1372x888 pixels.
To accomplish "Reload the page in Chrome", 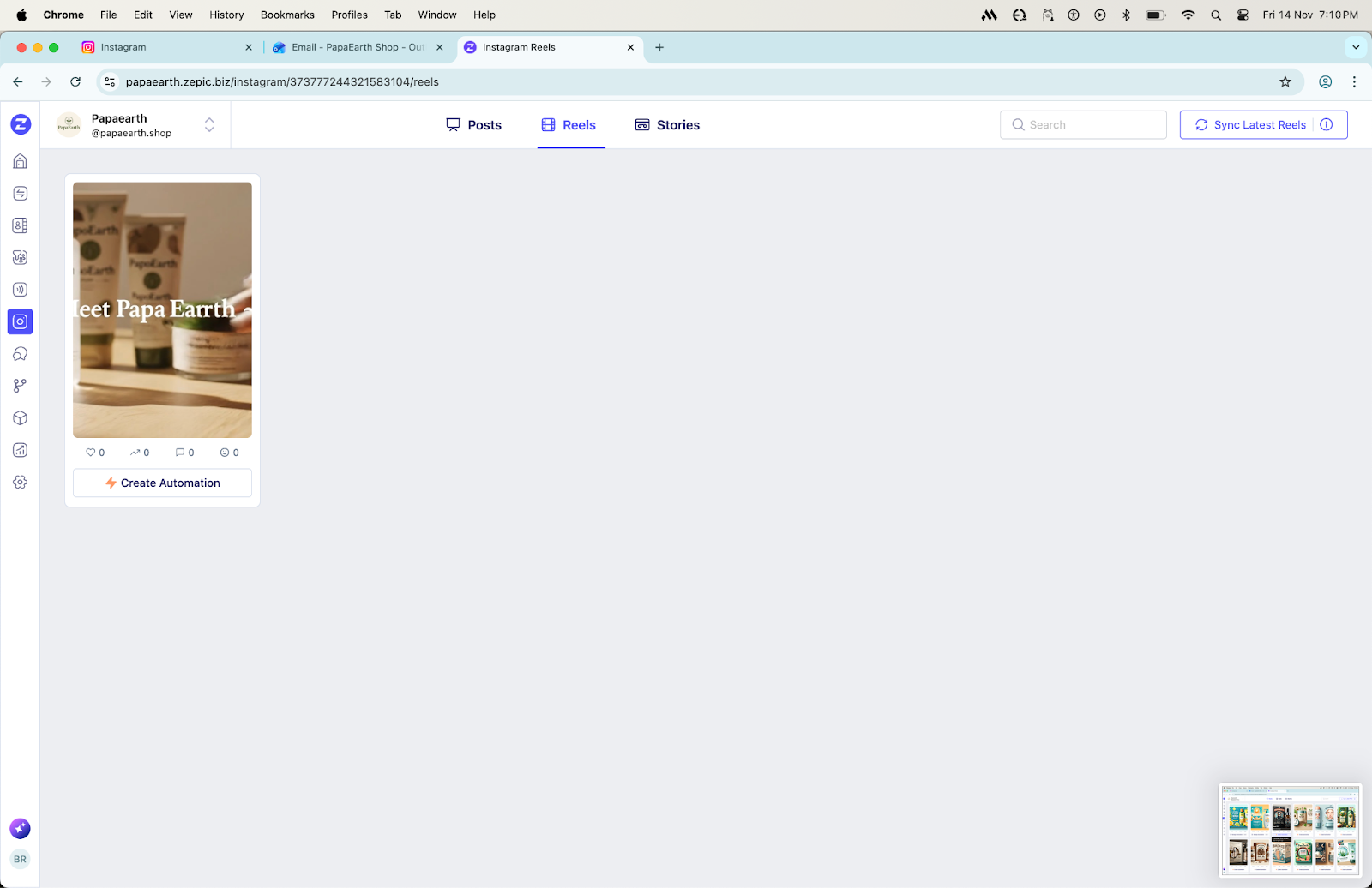I will point(75,82).
